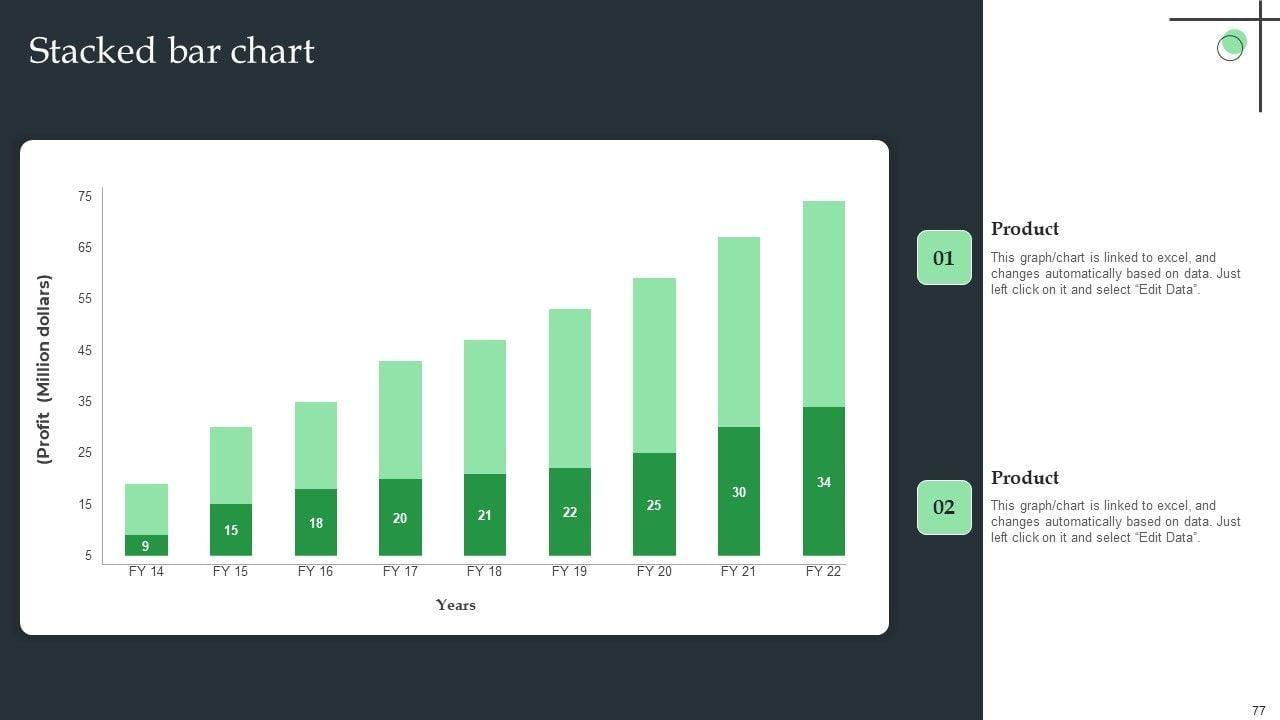Select the green 01 number badge
1280x720 pixels.
coord(944,258)
